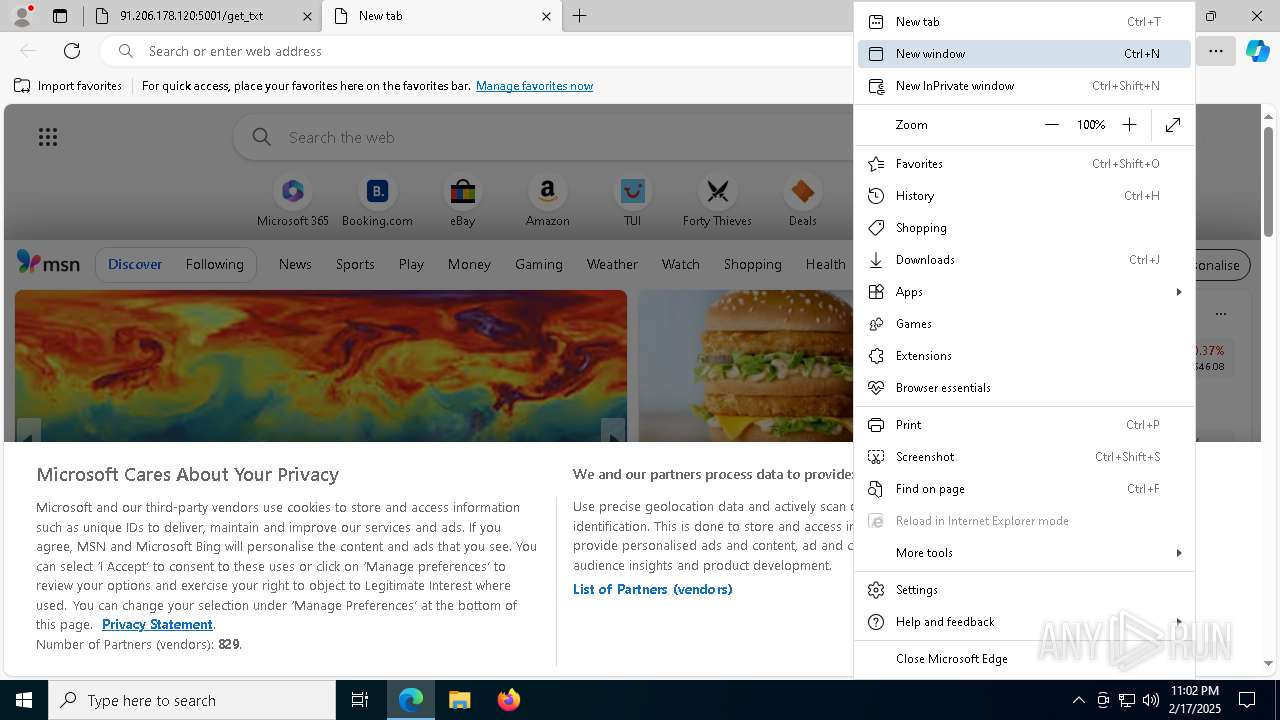Open the volume icon in system tray
Viewport: 1280px width, 720px height.
1150,700
